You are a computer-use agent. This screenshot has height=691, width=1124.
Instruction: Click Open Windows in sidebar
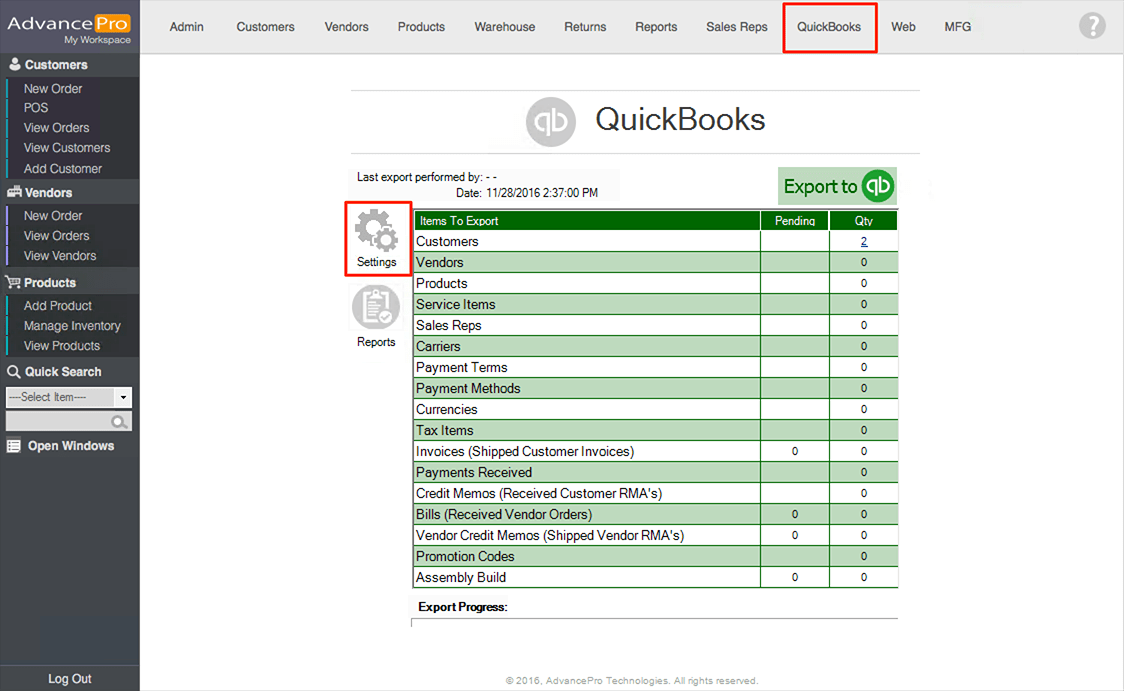[70, 446]
